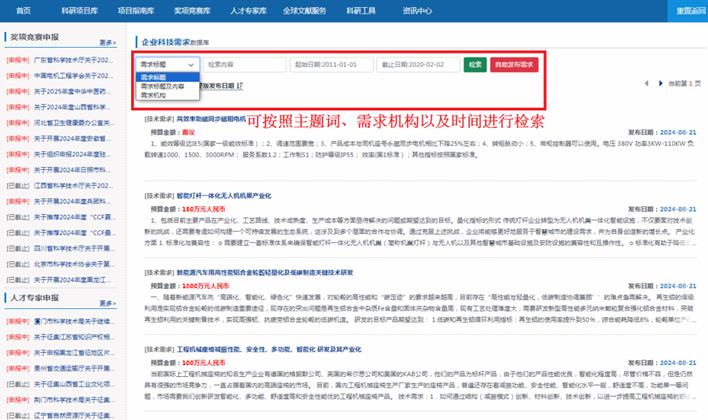
Task: Open 资讯中心 in the top navigation
Action: 417,11
